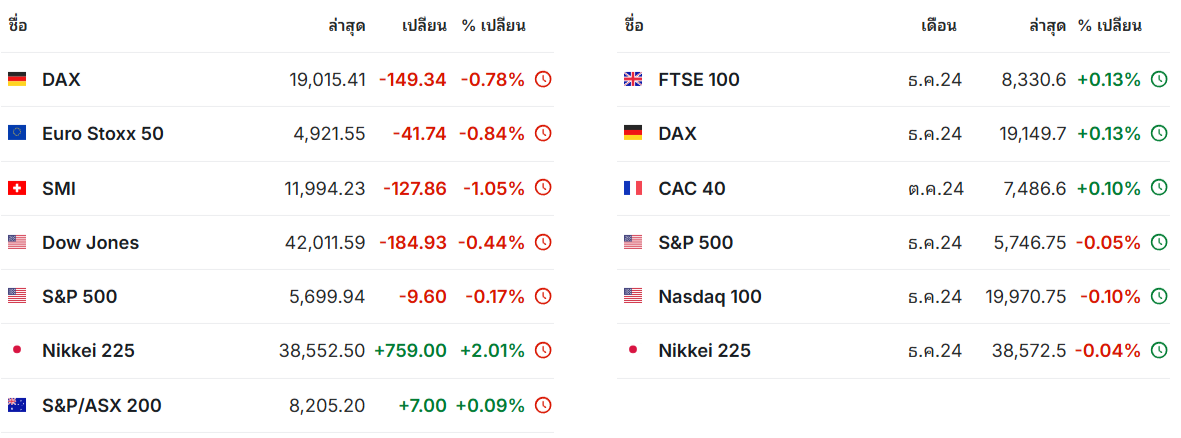The width and height of the screenshot is (1181, 438).
Task: Click the UK flag beside FTSE 100
Action: point(633,79)
